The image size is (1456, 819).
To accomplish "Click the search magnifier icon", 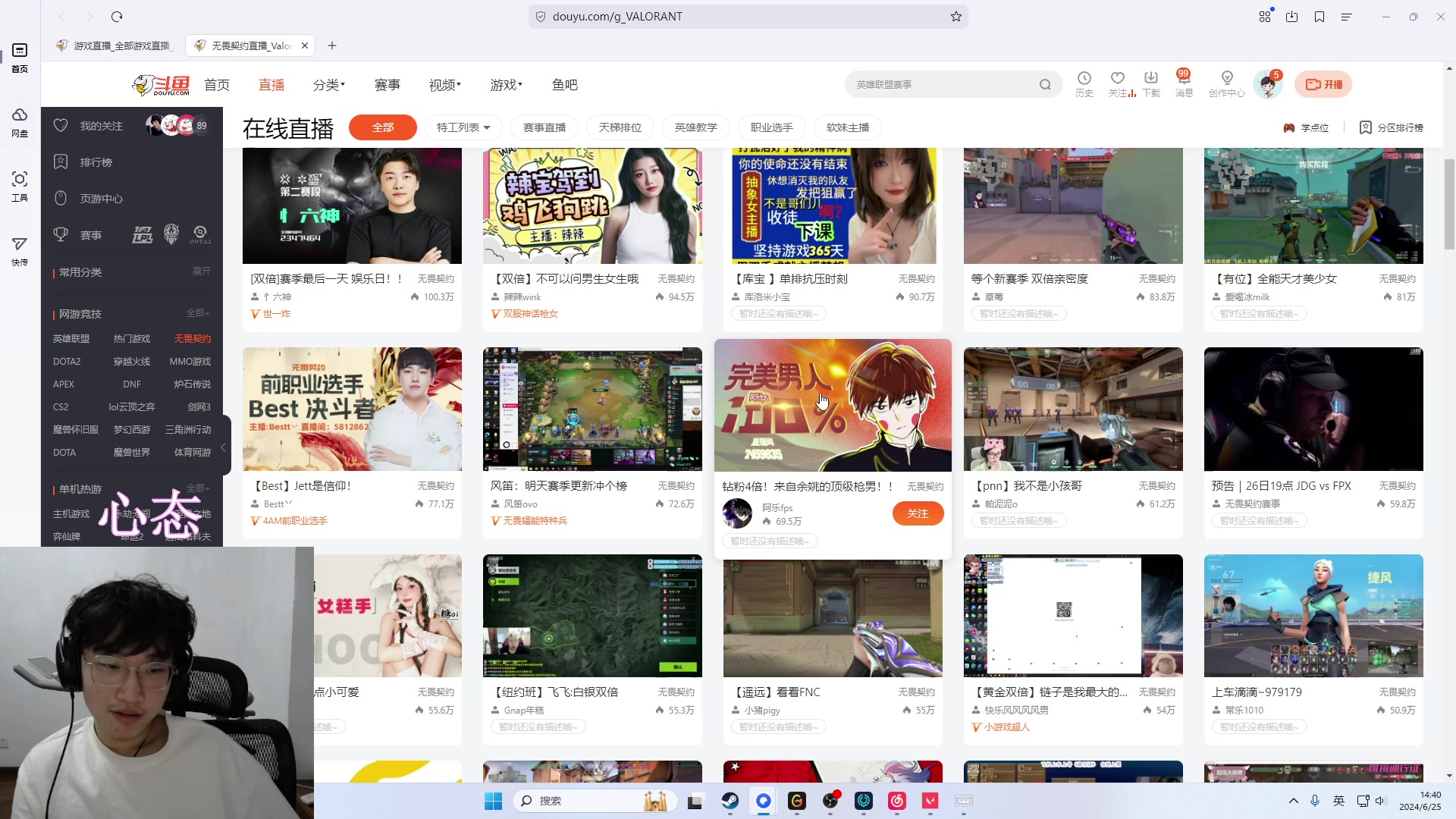I will (x=1045, y=85).
